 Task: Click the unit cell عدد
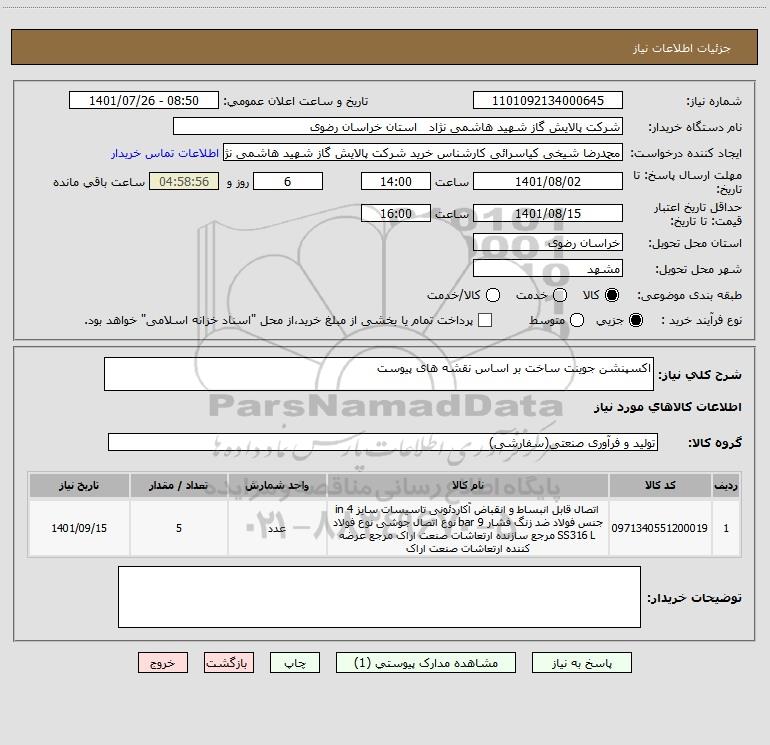coord(277,528)
